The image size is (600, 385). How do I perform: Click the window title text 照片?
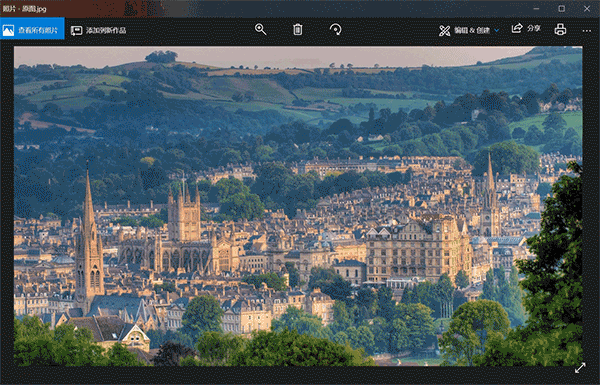coord(8,8)
